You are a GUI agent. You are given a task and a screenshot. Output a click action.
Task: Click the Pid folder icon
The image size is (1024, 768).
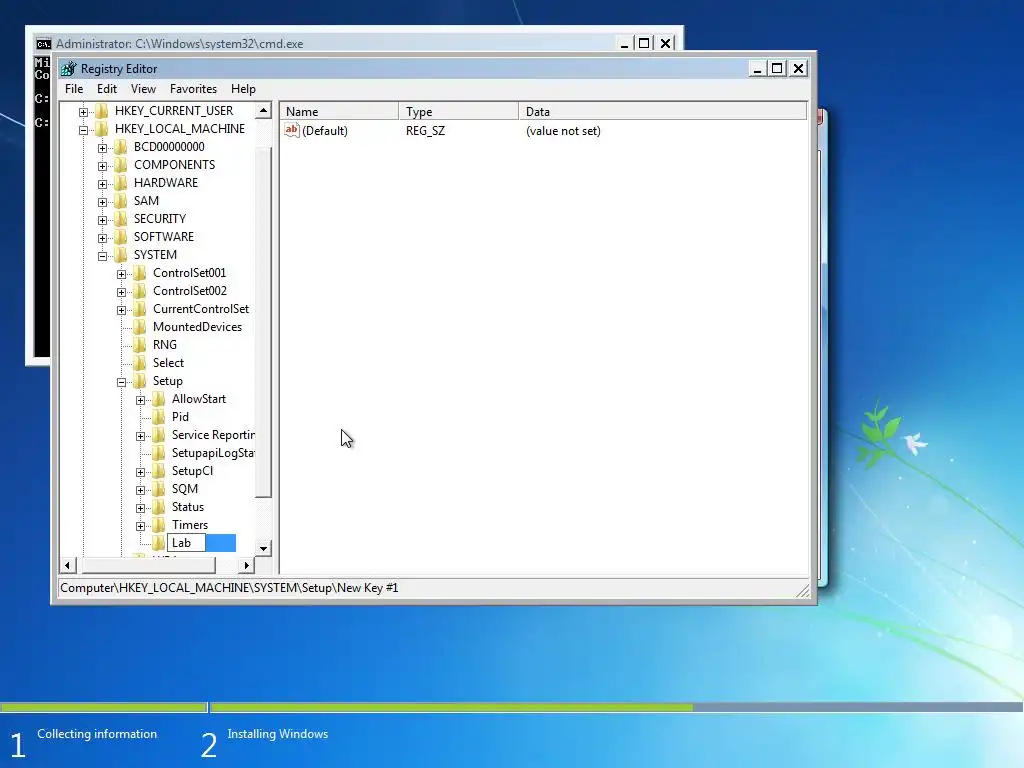[x=158, y=417]
